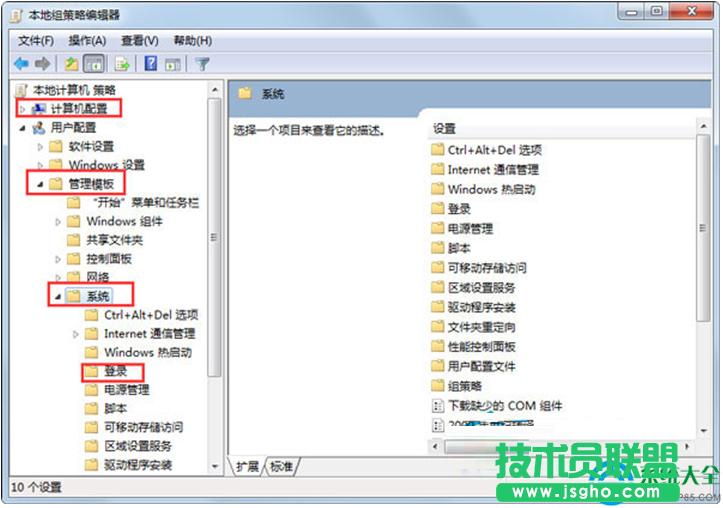The width and height of the screenshot is (723, 508).
Task: Expand the 计算机配置 tree node
Action: 22,109
